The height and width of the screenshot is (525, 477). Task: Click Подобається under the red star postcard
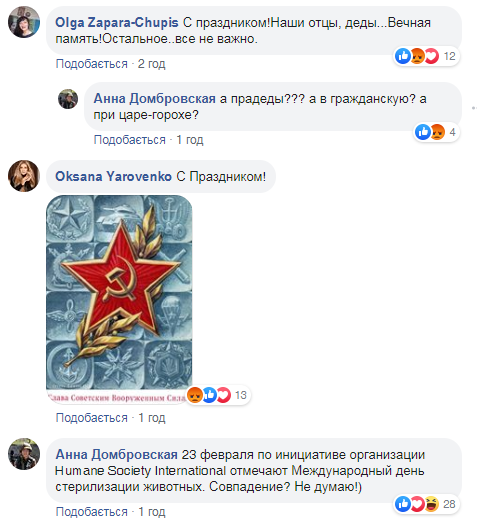(x=92, y=418)
